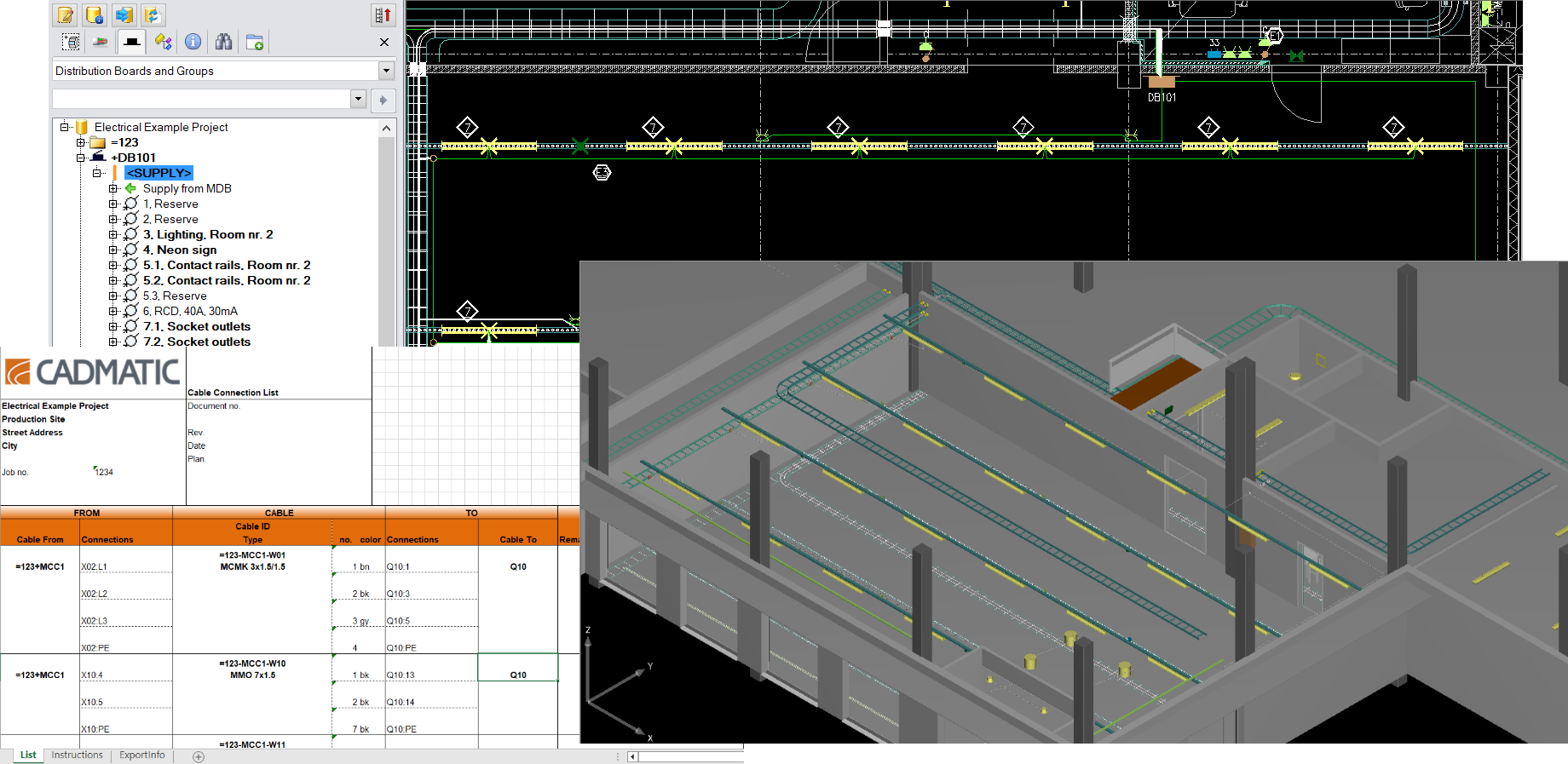Add a new sheet with plus button
1568x764 pixels.
coord(199,756)
